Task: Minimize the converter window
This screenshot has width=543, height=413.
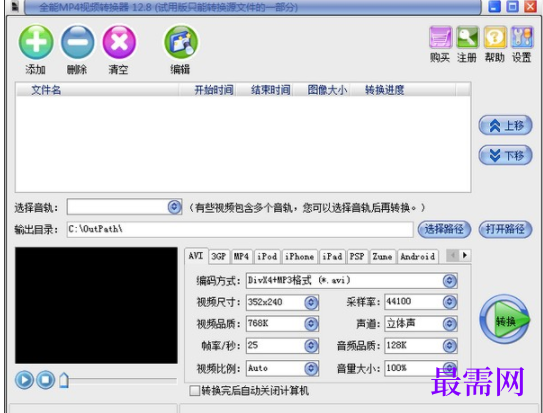Action: click(495, 6)
